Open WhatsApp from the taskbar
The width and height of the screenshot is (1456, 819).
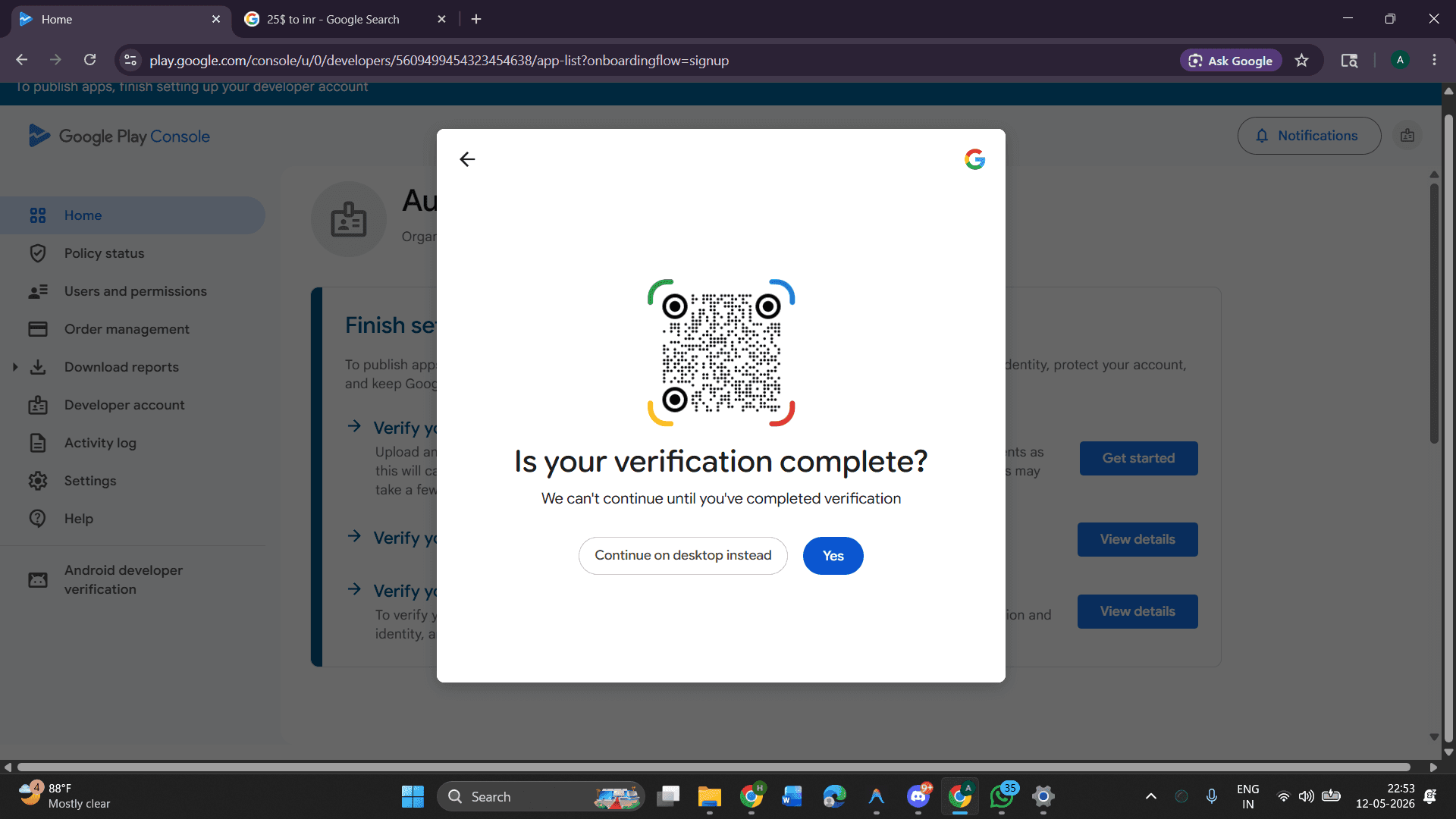tap(1002, 796)
